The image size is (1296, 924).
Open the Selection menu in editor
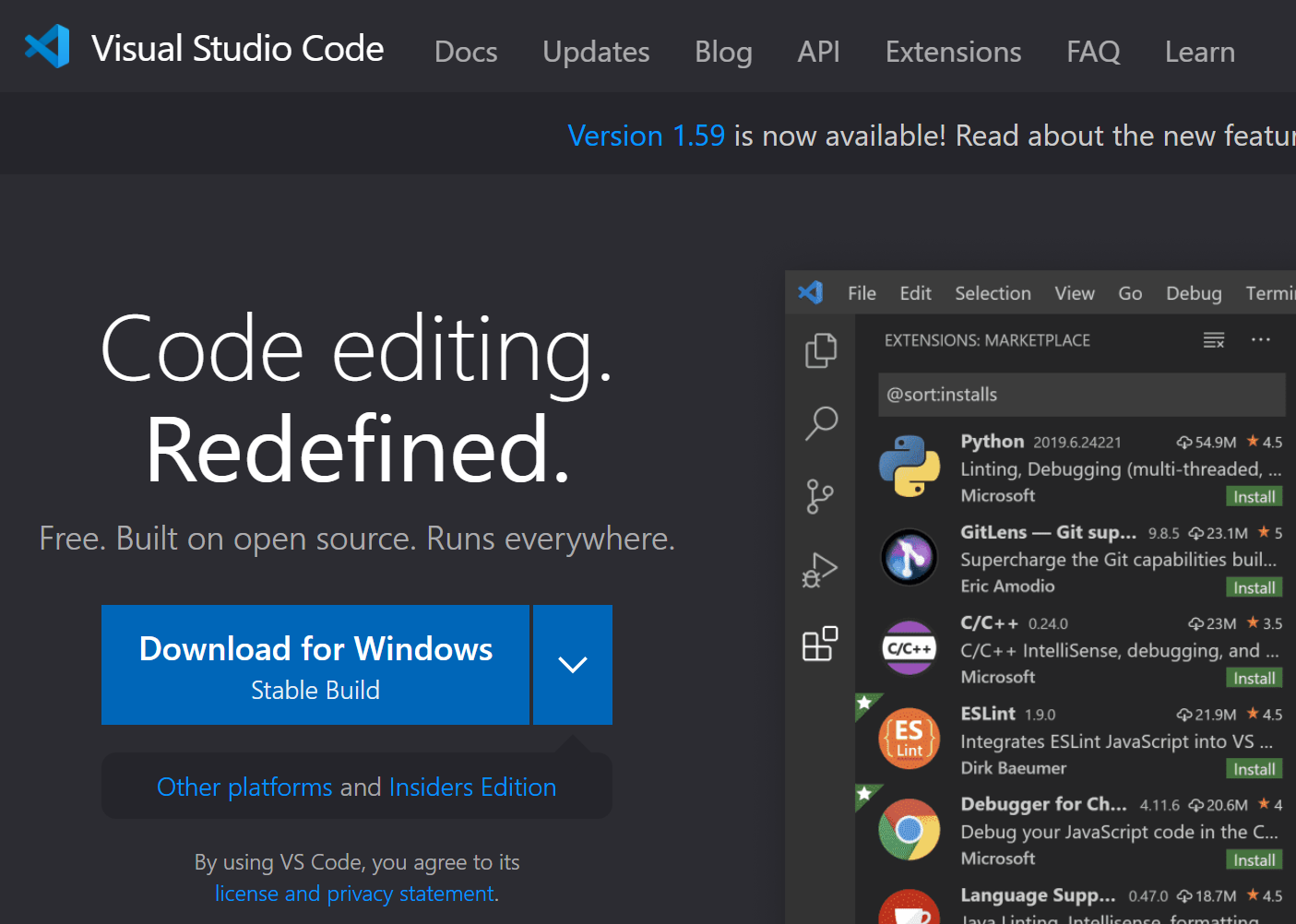click(993, 293)
